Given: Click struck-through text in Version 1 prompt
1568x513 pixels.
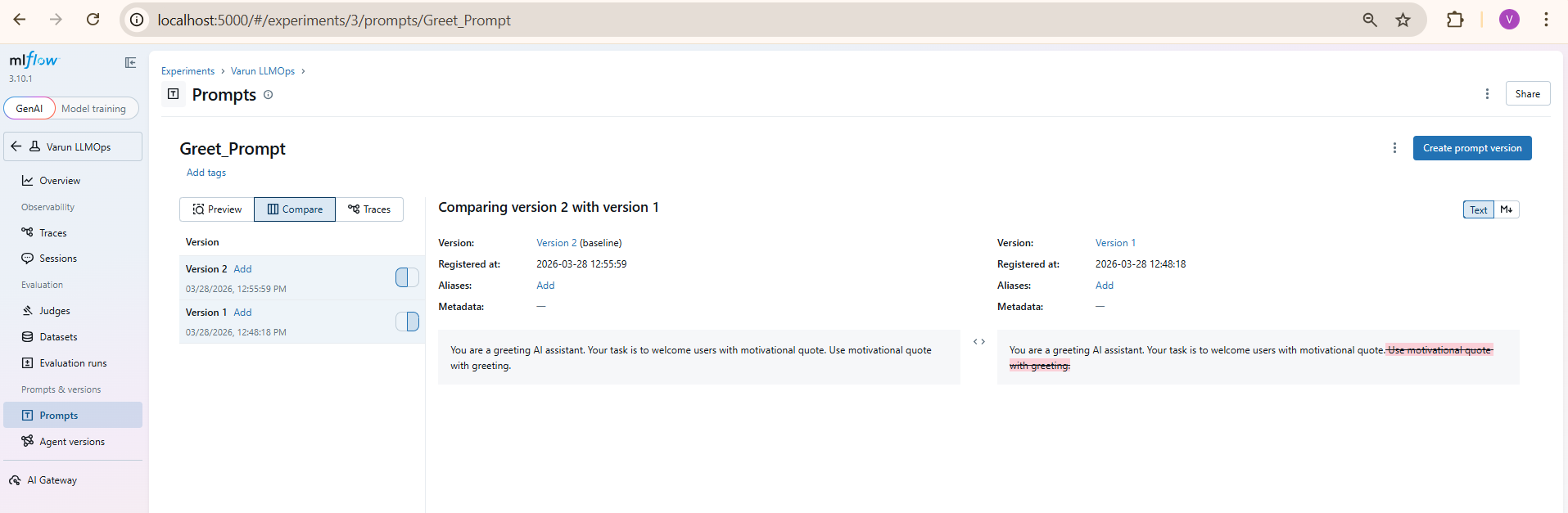Looking at the screenshot, I should point(1439,350).
